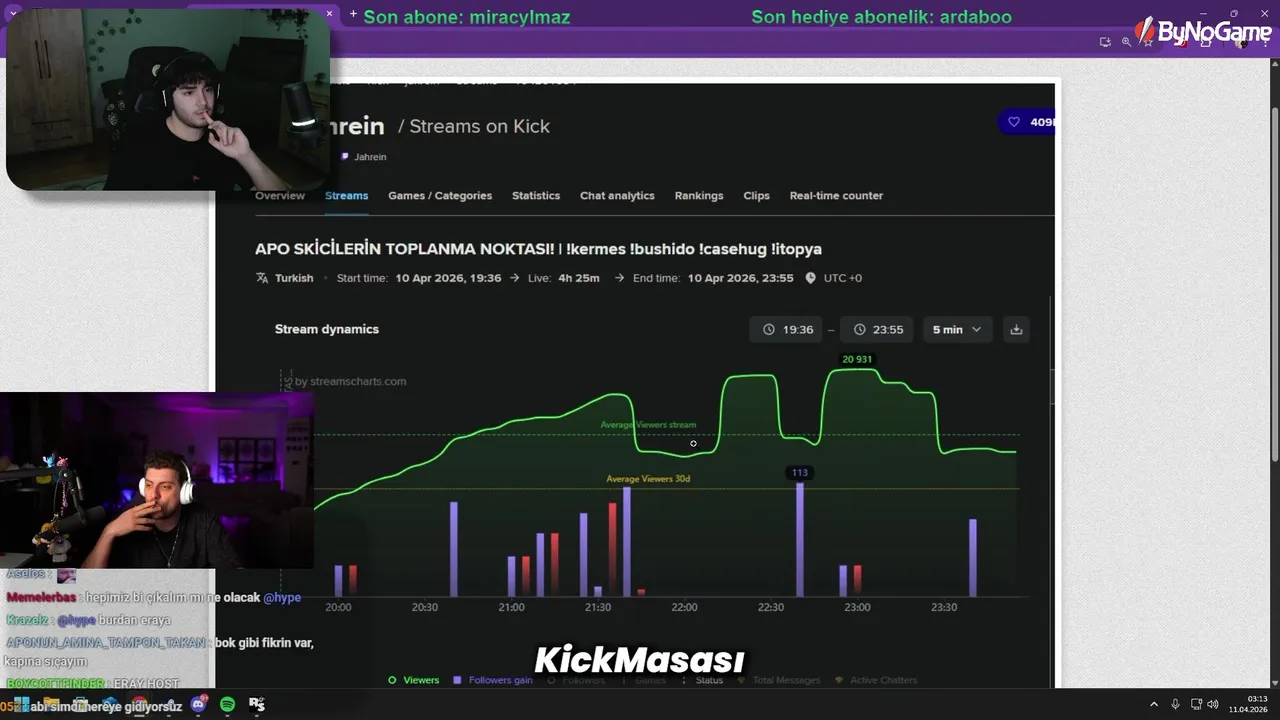Click the Stream dynamics heading
Viewport: 1280px width, 720px height.
click(x=327, y=329)
